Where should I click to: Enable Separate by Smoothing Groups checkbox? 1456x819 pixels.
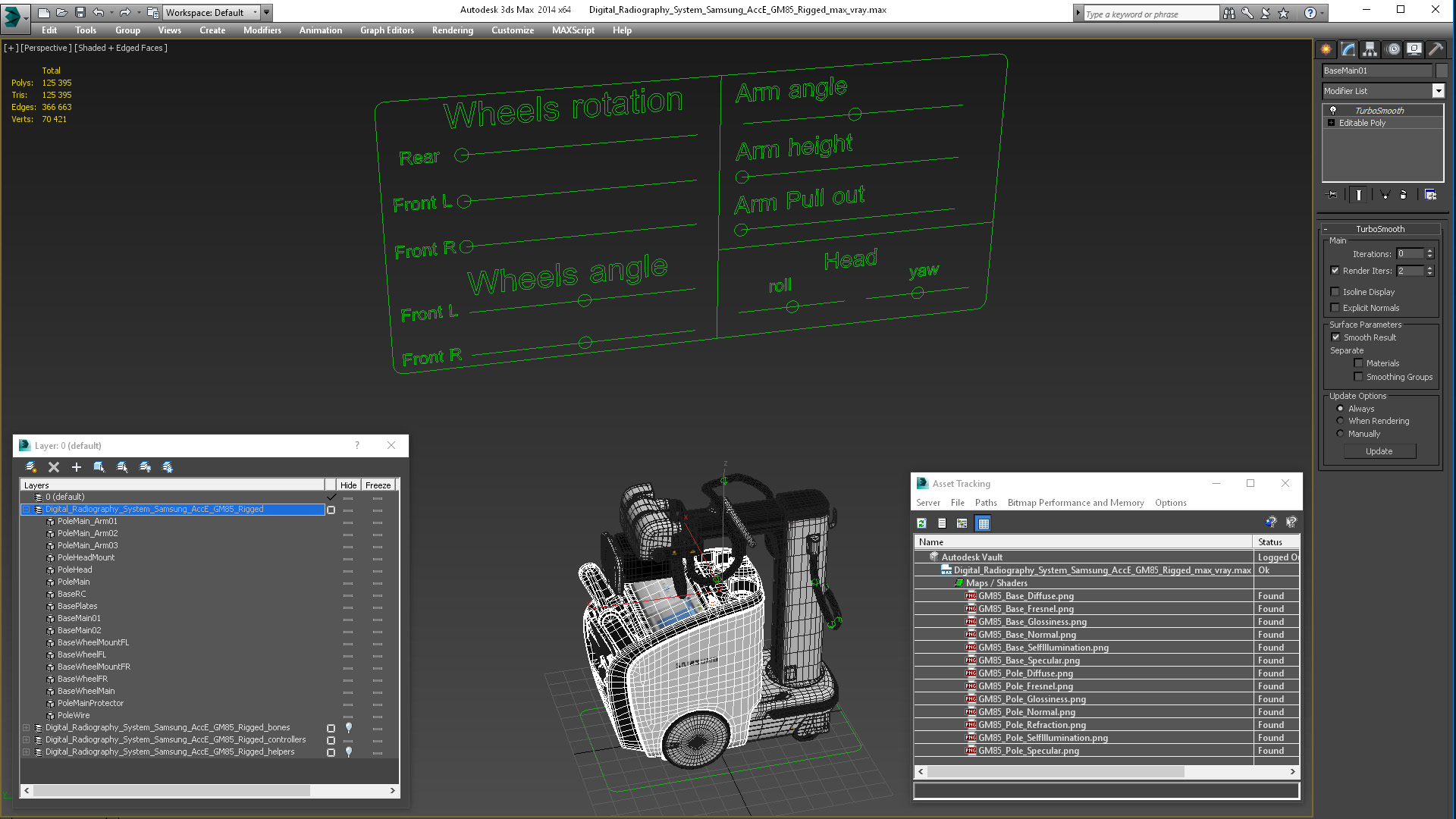point(1358,377)
